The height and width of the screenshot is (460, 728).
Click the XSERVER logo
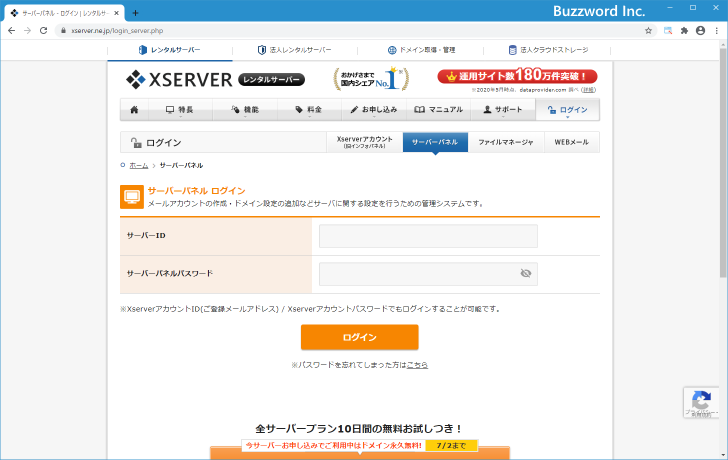point(179,79)
